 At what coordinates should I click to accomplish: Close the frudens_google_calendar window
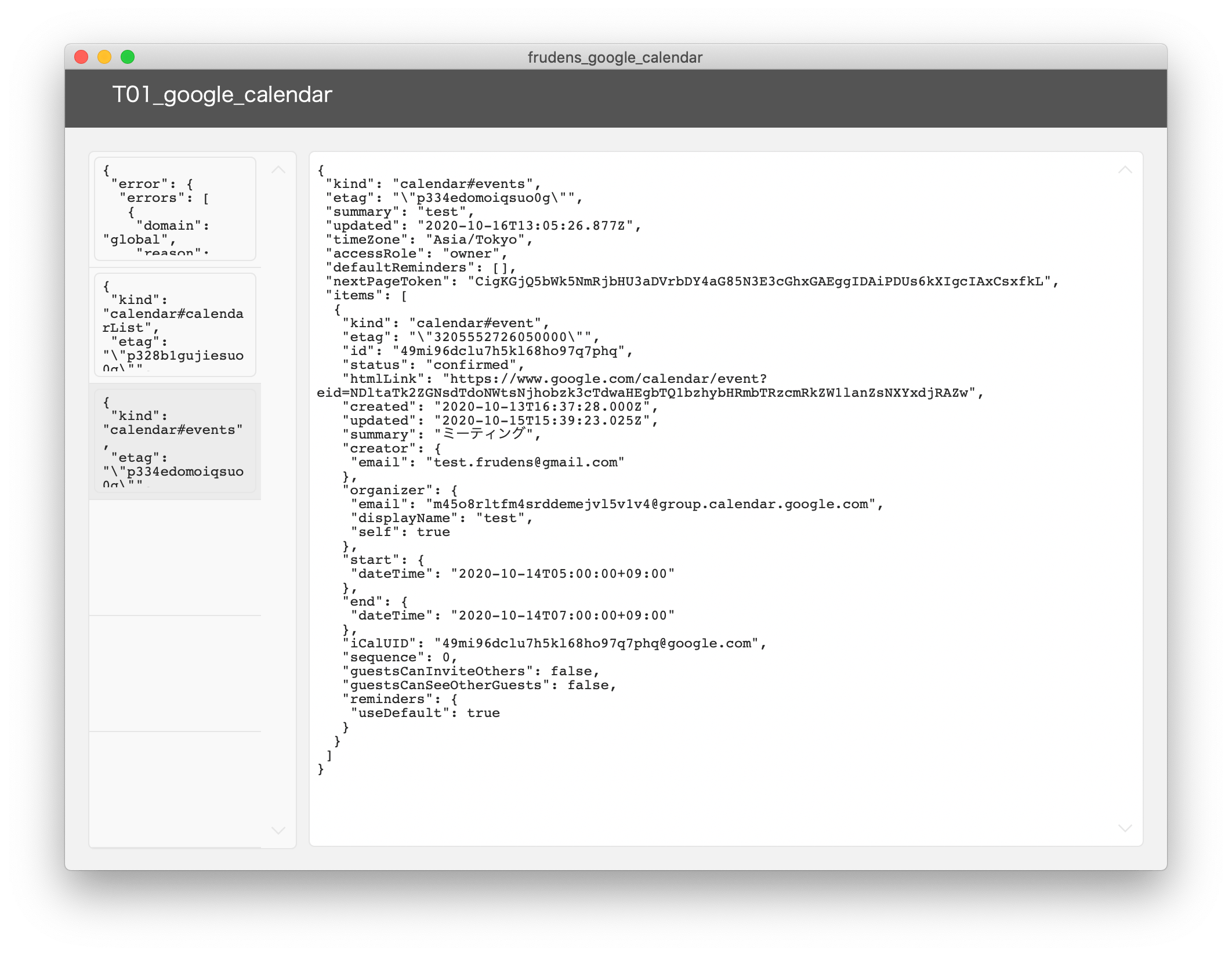click(x=81, y=57)
